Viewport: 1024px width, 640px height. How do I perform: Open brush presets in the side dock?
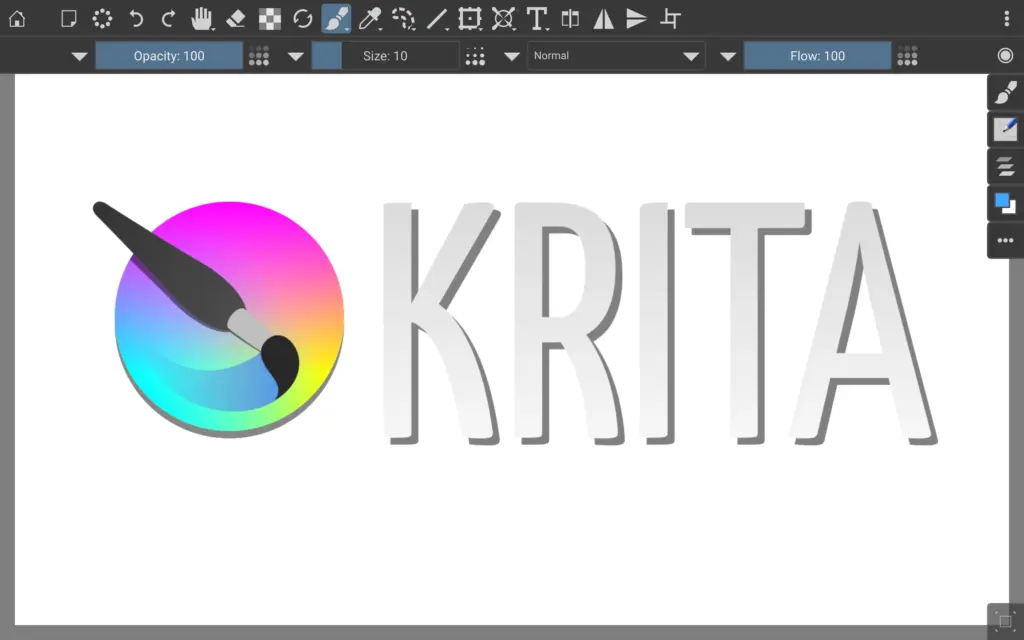tap(1005, 92)
